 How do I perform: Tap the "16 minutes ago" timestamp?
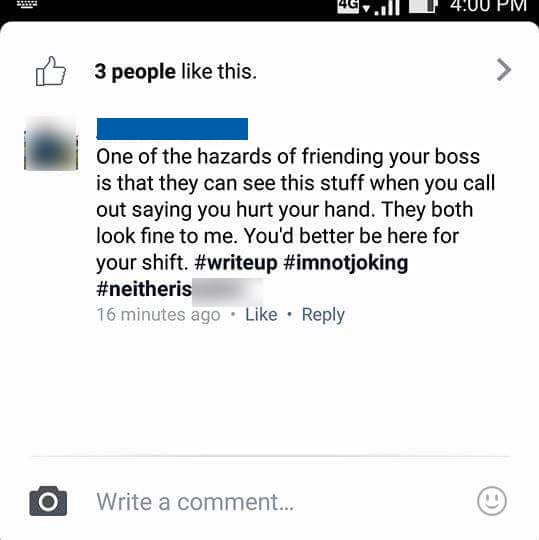coord(158,314)
